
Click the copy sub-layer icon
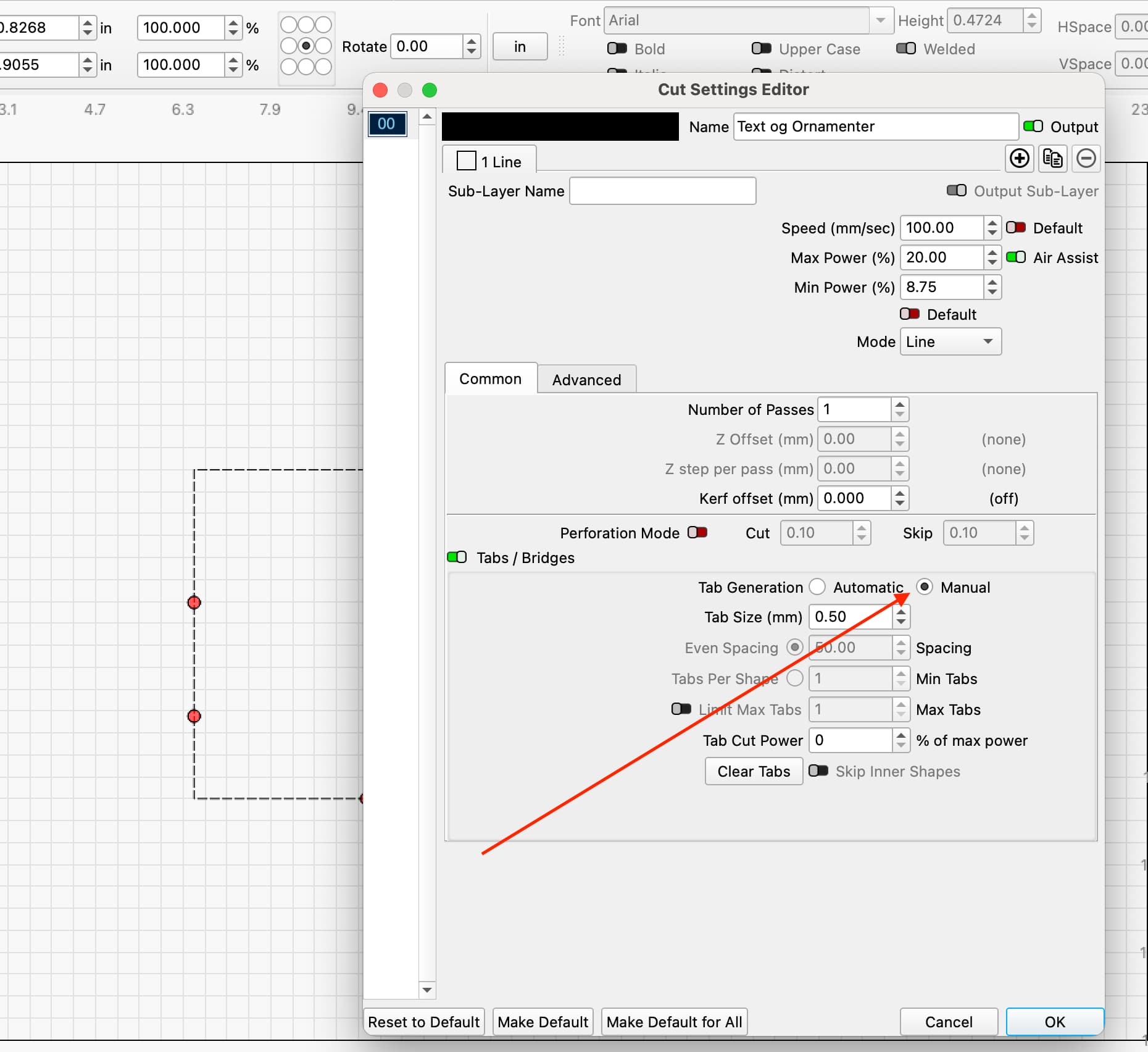point(1052,159)
